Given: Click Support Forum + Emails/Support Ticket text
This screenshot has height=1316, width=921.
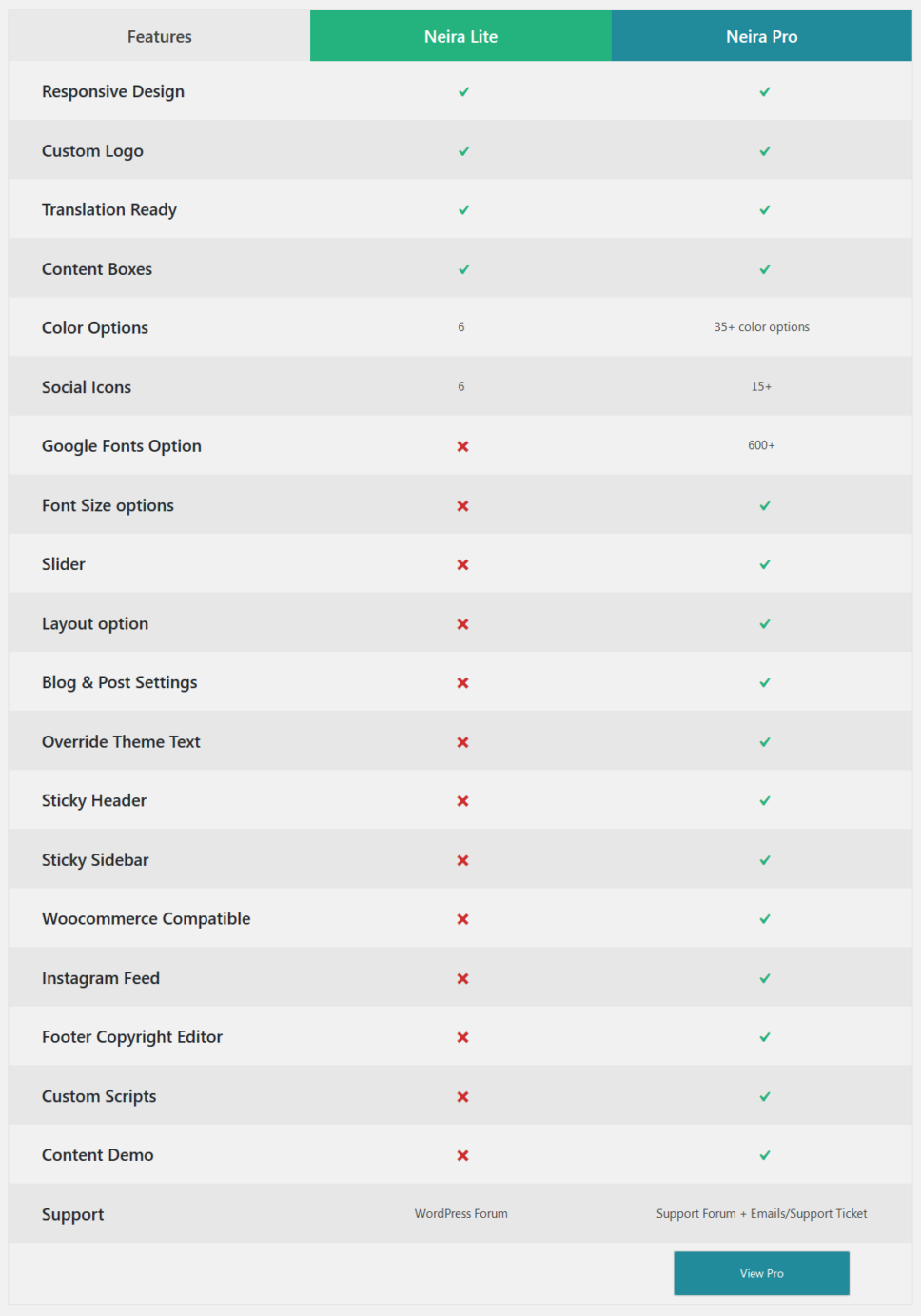Looking at the screenshot, I should 761,1214.
